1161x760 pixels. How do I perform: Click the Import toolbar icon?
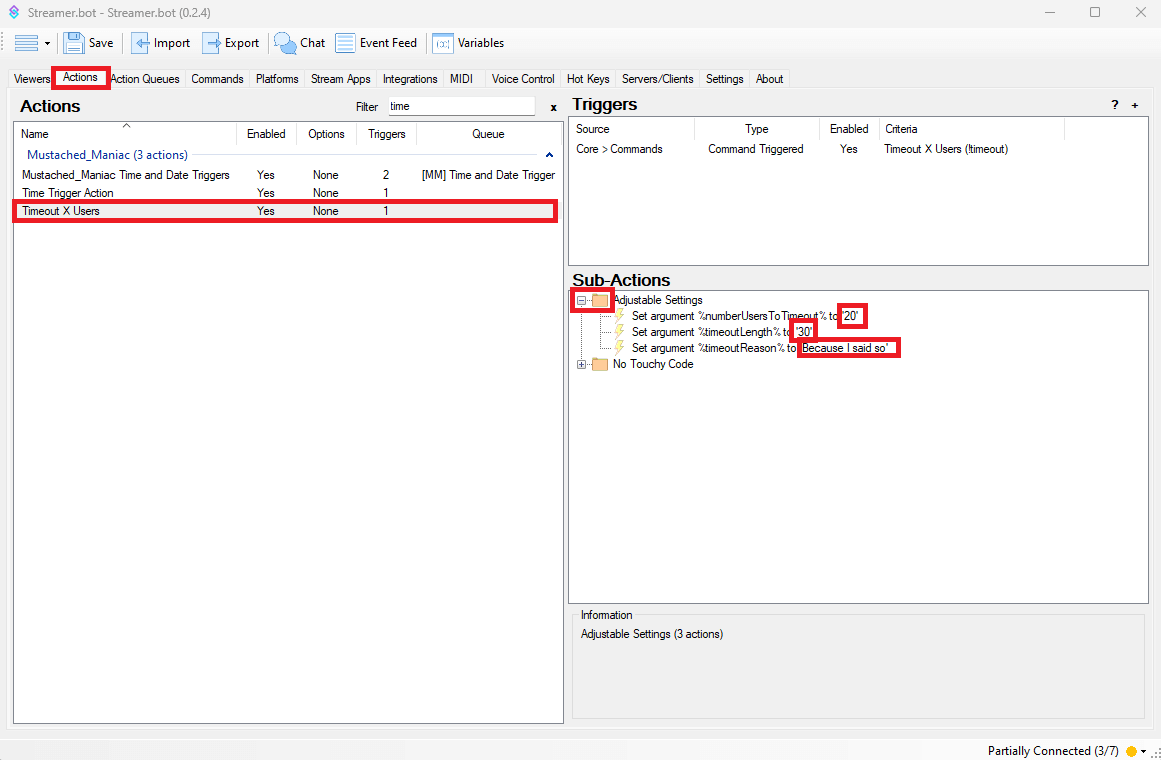pyautogui.click(x=141, y=43)
